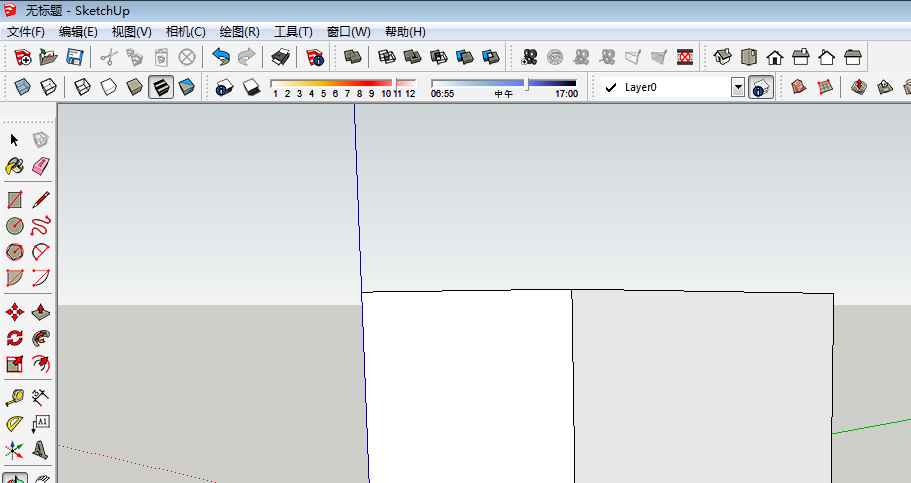Viewport: 911px width, 483px height.
Task: Open the 绘图(R) menu
Action: 239,32
